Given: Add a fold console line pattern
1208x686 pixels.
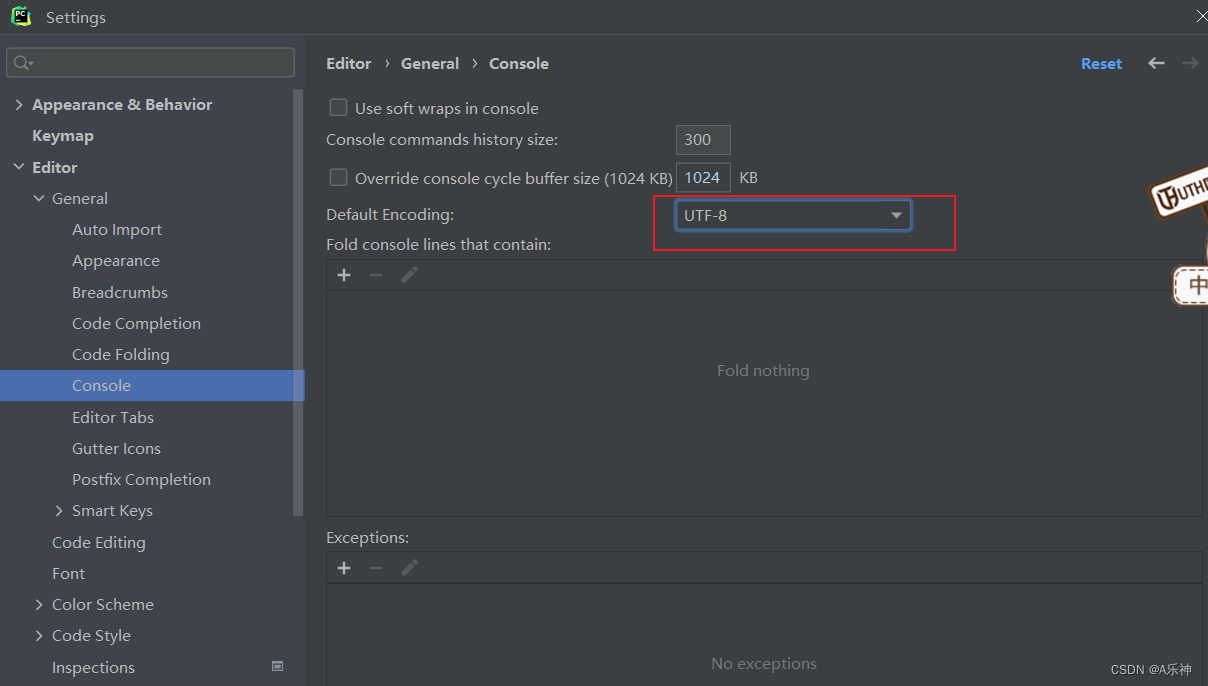Looking at the screenshot, I should tap(344, 275).
